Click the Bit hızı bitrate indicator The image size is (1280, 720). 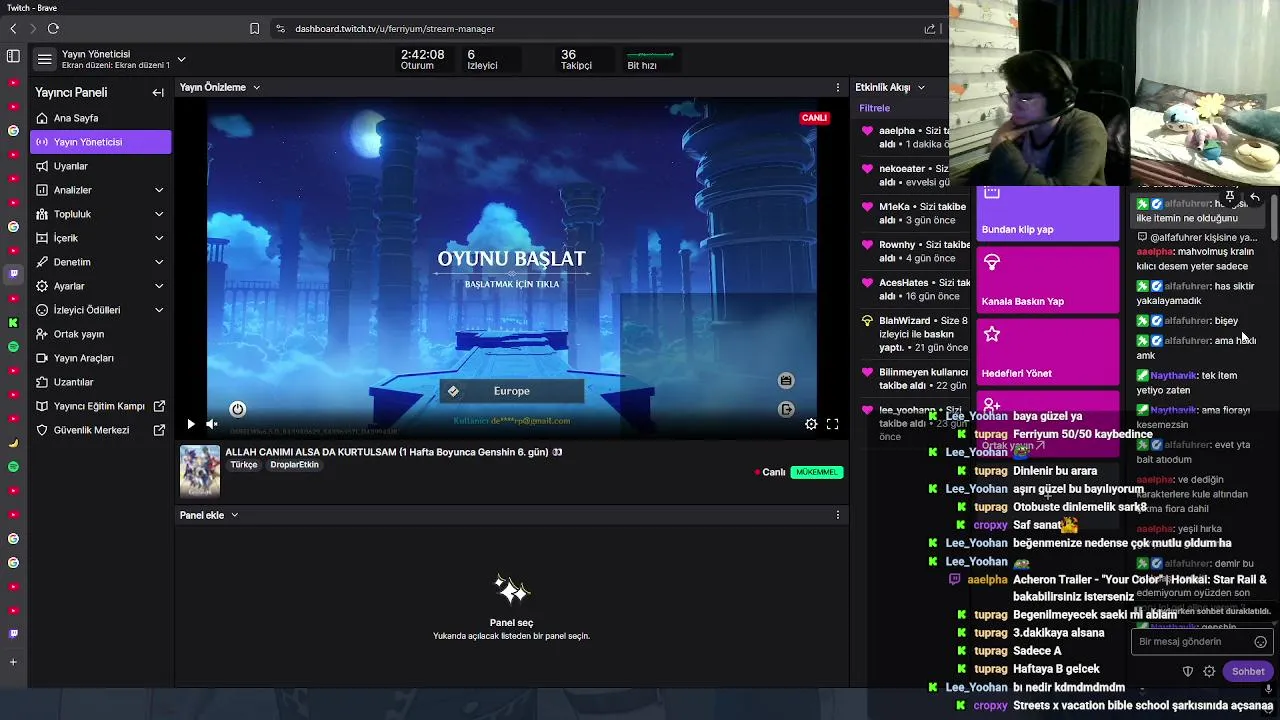coord(650,60)
